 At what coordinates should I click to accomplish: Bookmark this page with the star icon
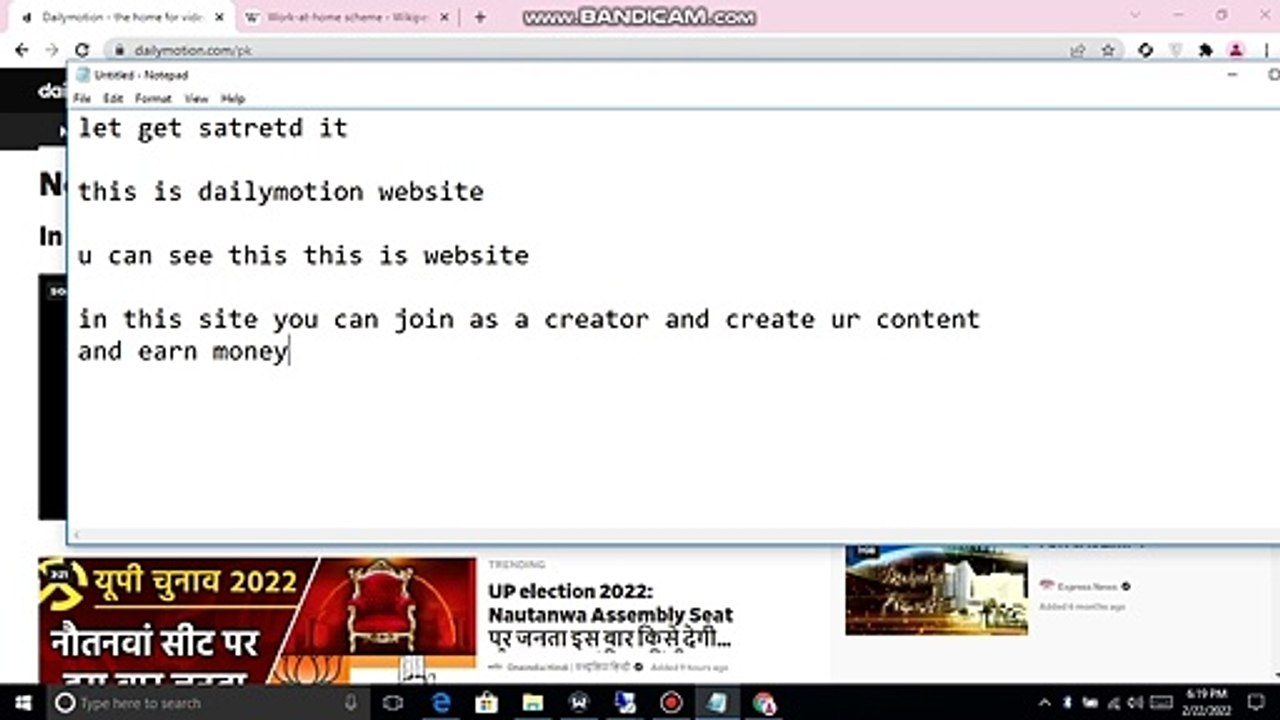tap(1108, 50)
